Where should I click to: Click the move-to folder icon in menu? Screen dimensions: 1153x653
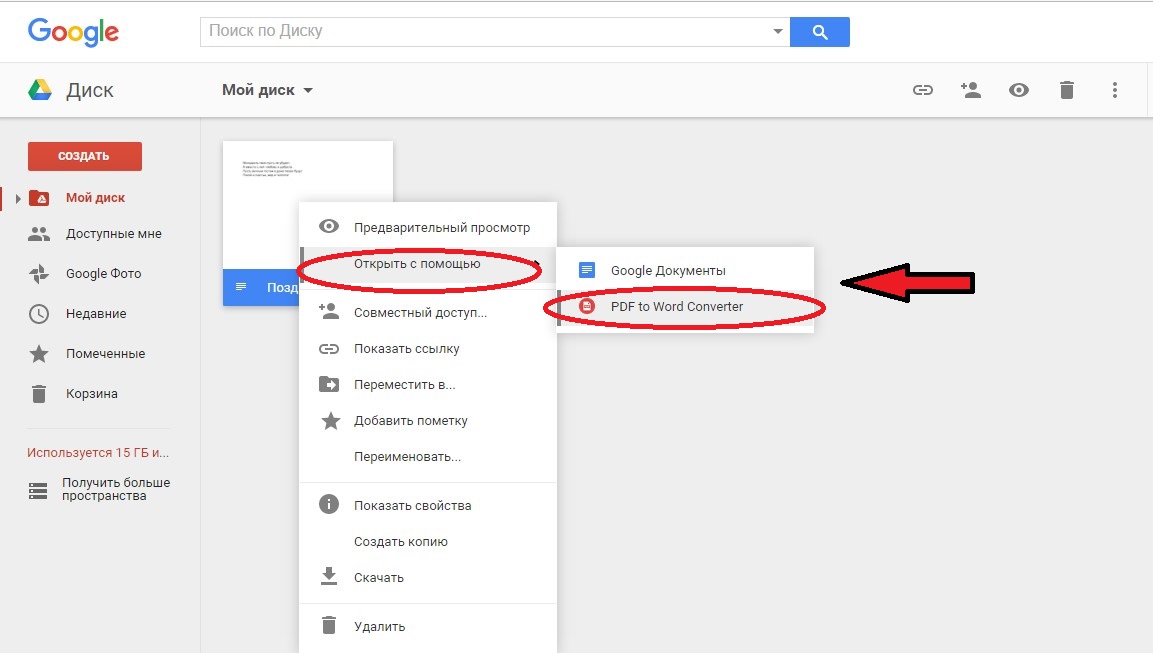329,384
